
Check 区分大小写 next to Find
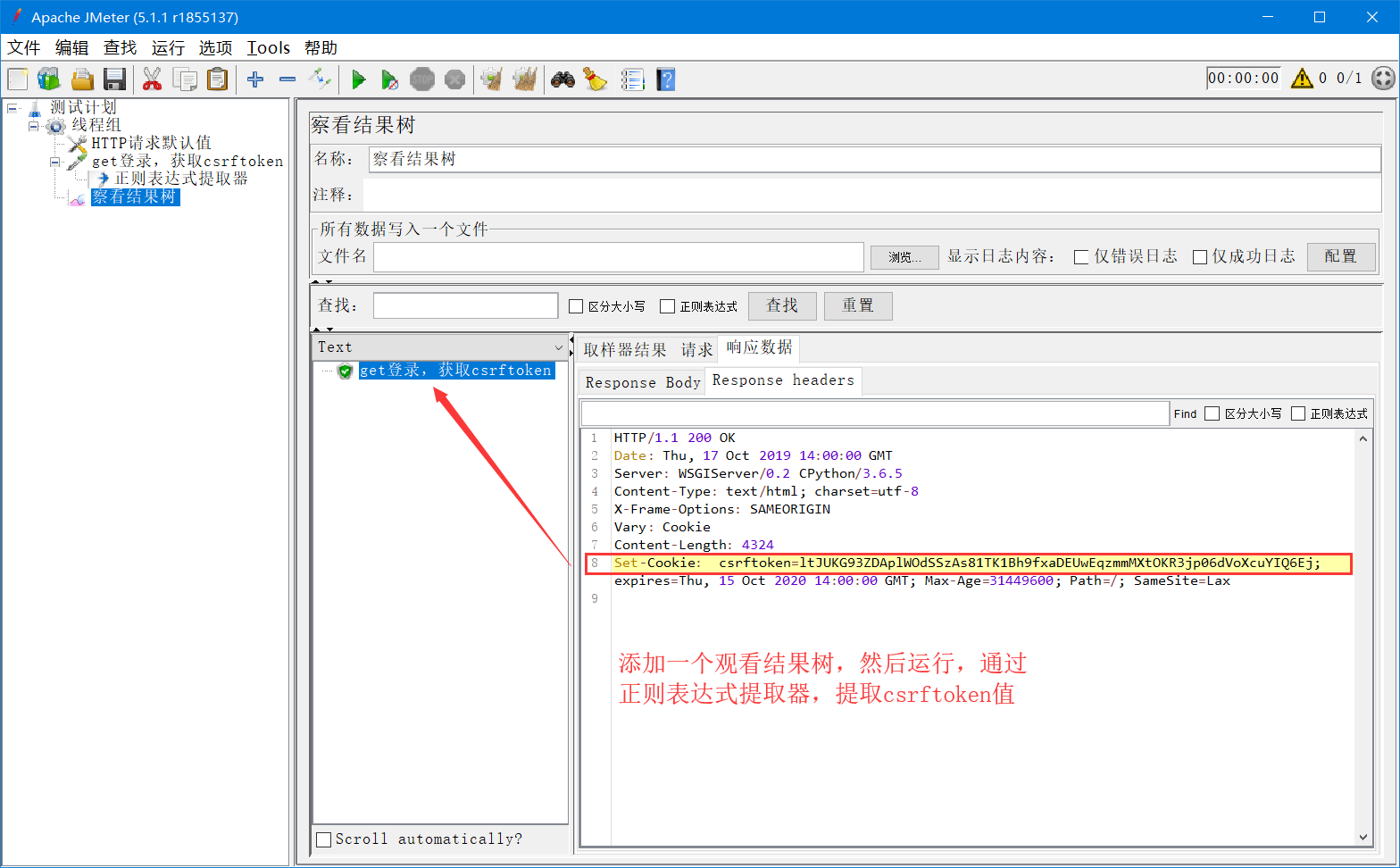1212,413
